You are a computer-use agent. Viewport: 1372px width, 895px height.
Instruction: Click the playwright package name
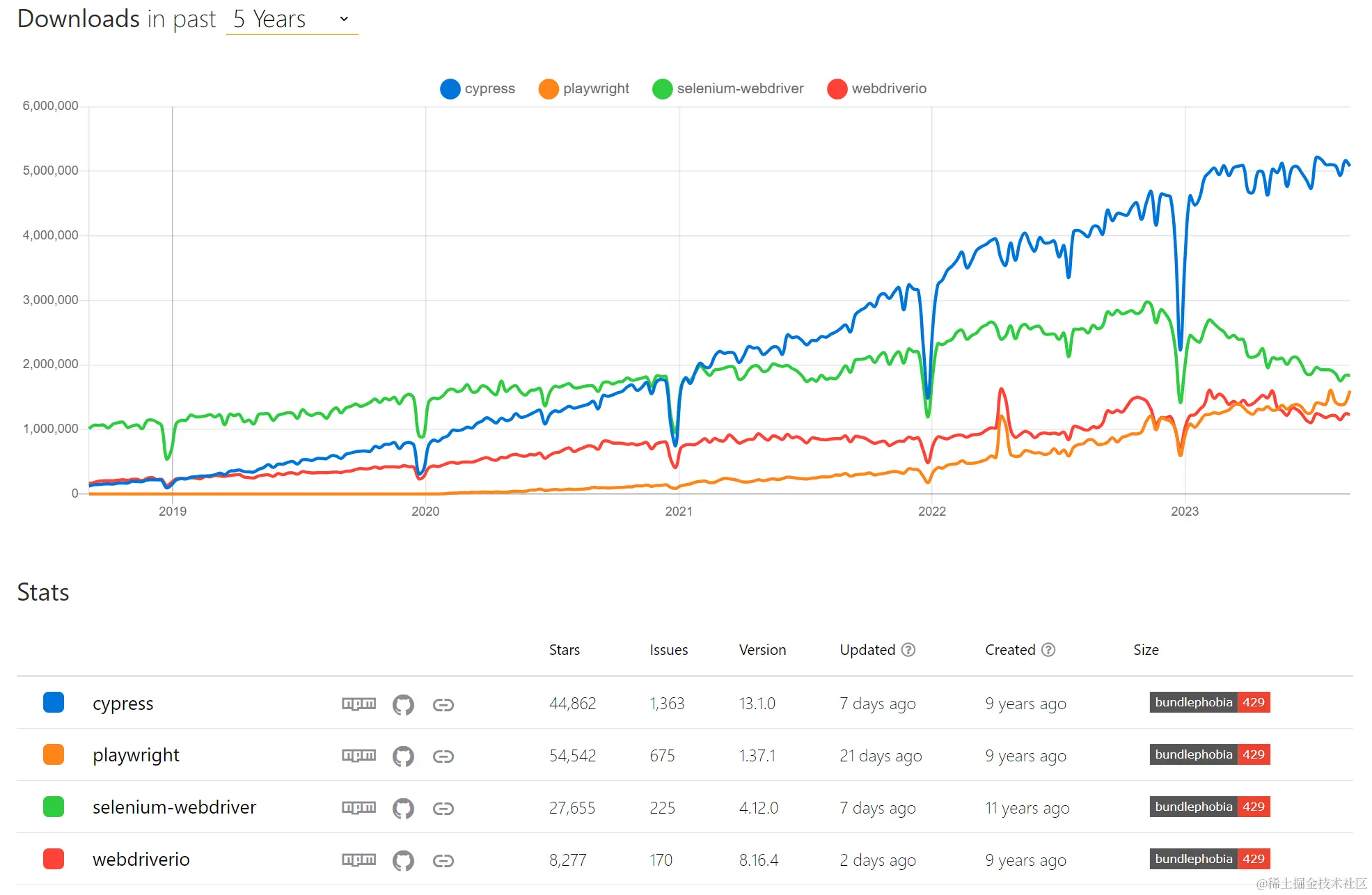coord(136,756)
